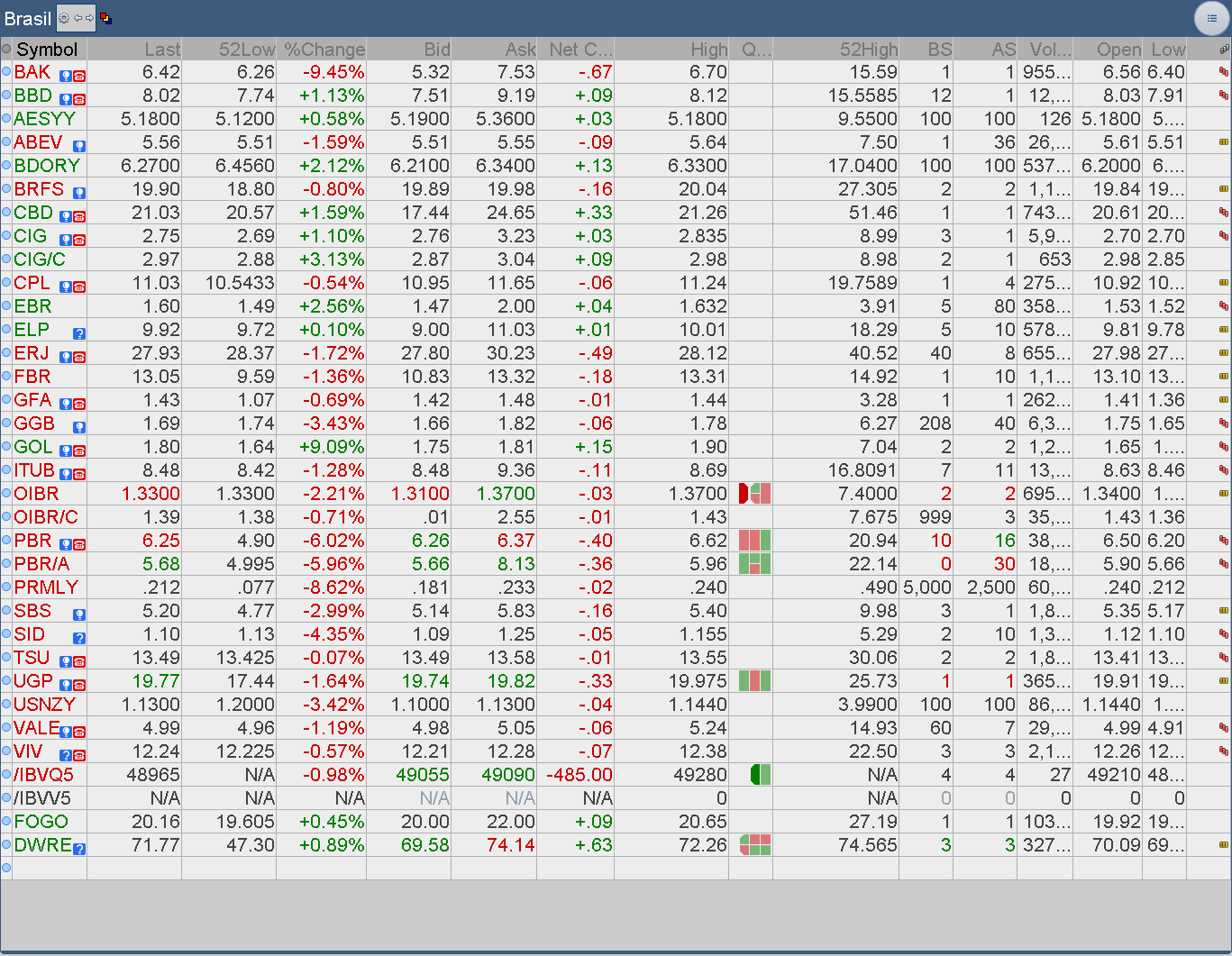The width and height of the screenshot is (1232, 956).
Task: Click the lightbulb icon next to ITUB
Action: 66,474
